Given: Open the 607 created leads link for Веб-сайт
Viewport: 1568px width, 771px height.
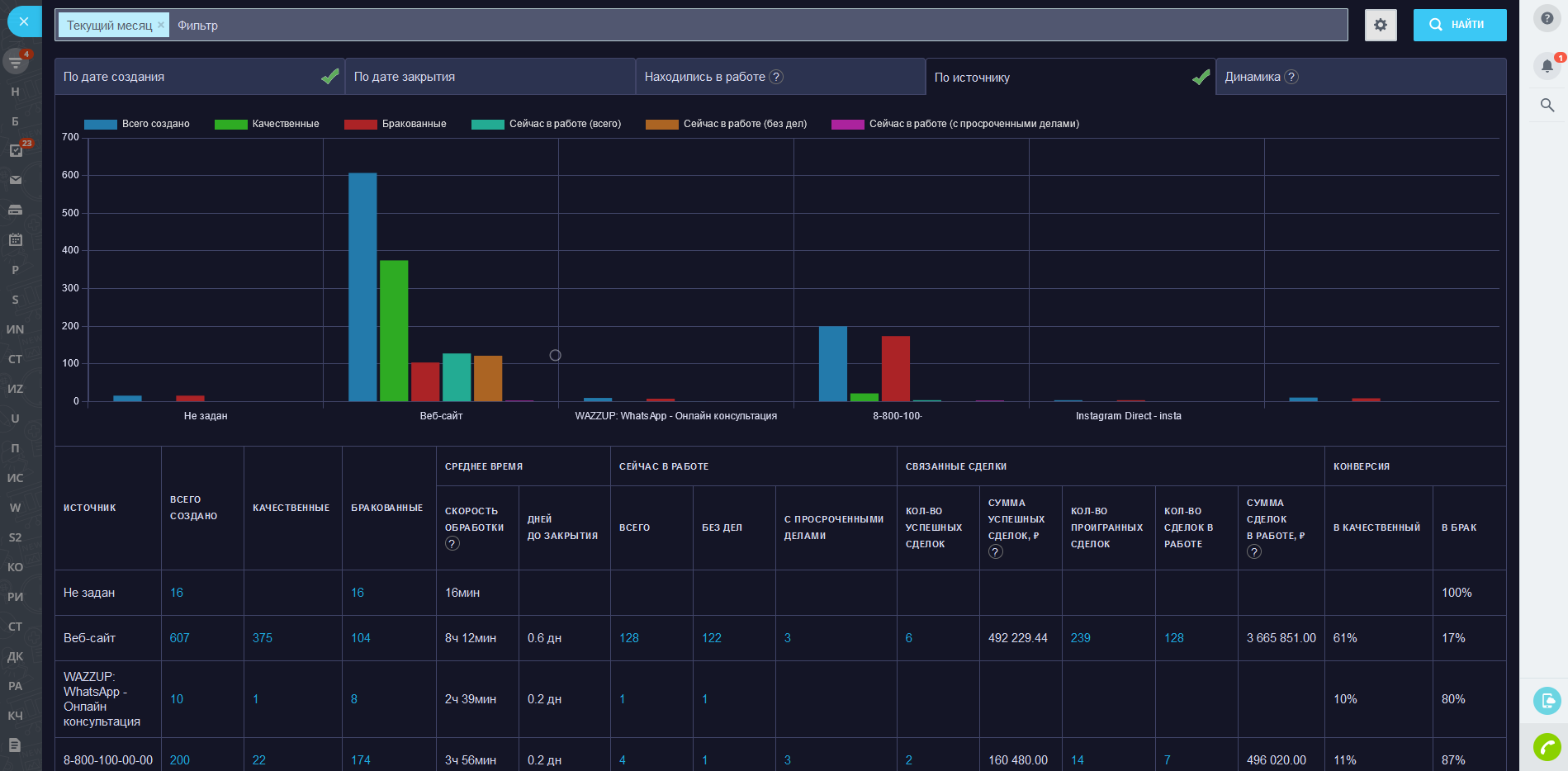Looking at the screenshot, I should click(179, 638).
